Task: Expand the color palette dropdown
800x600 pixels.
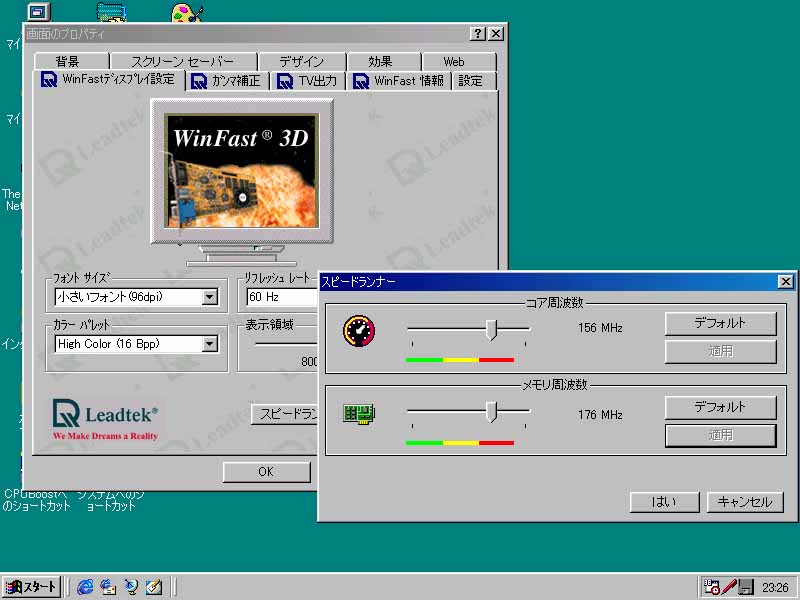Action: pyautogui.click(x=210, y=344)
